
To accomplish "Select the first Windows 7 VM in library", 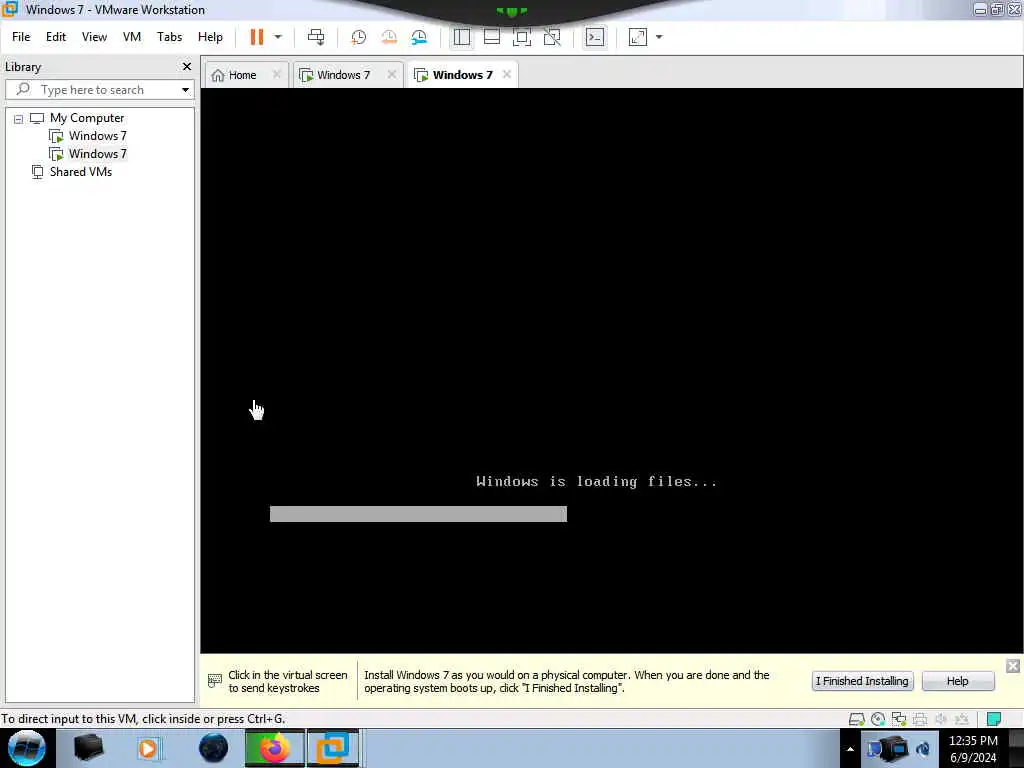I will click(x=97, y=136).
